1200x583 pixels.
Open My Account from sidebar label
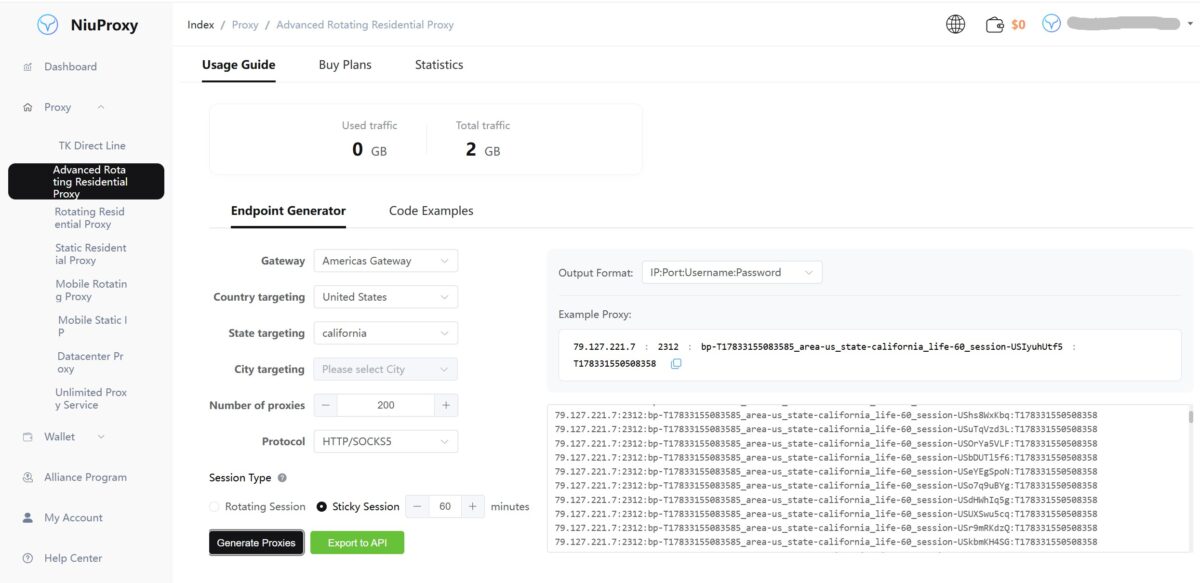[73, 518]
